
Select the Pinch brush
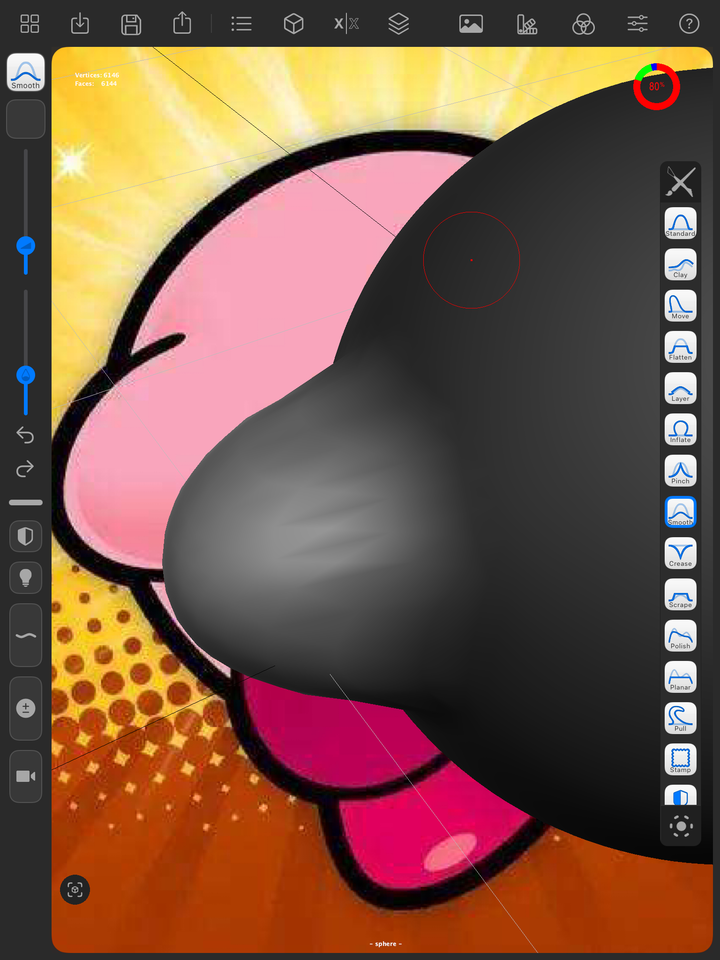[x=681, y=470]
